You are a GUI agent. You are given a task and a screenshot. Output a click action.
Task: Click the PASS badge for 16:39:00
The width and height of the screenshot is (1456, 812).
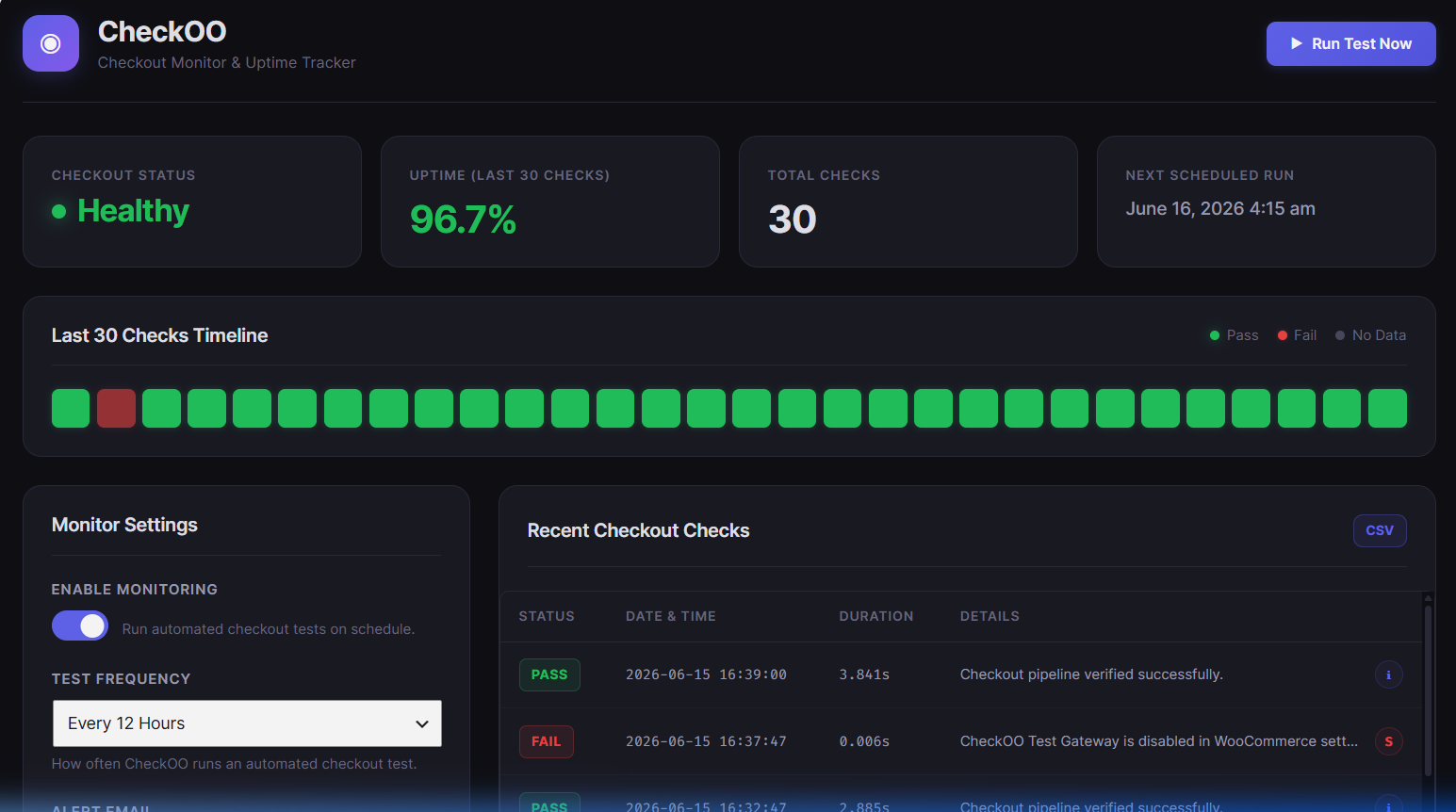pos(549,674)
